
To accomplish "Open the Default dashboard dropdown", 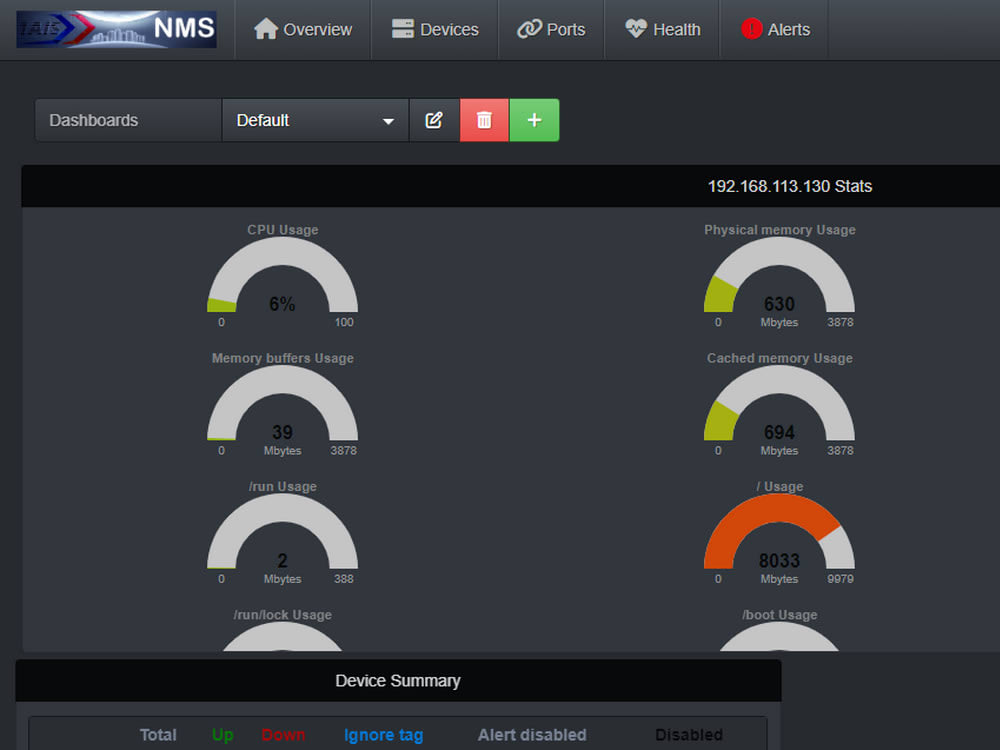I will (x=315, y=119).
